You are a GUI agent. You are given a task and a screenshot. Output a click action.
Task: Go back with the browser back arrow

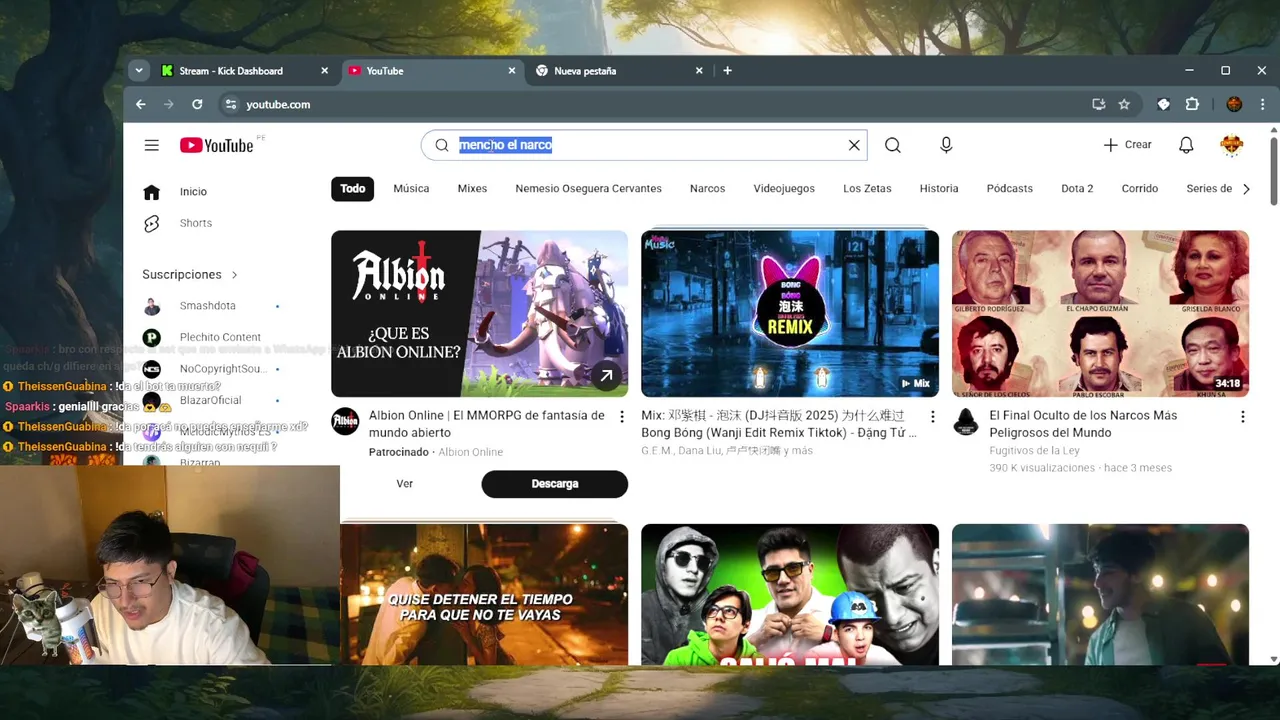[141, 104]
